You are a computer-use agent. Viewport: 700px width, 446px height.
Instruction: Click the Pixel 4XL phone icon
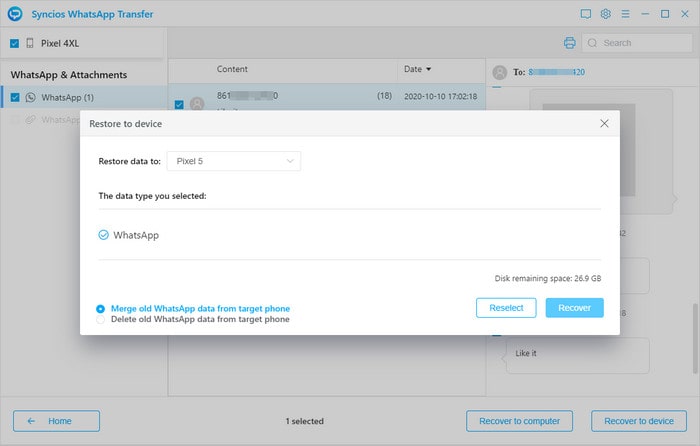click(x=30, y=43)
